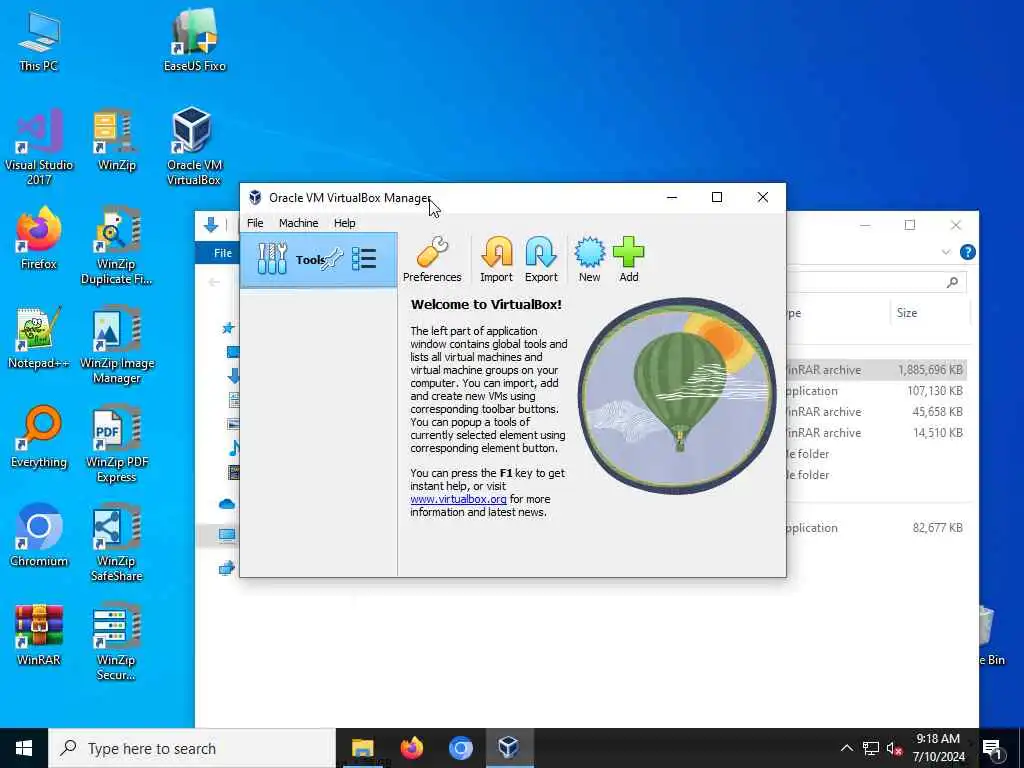Select the 45,658 KB archive row

point(876,411)
